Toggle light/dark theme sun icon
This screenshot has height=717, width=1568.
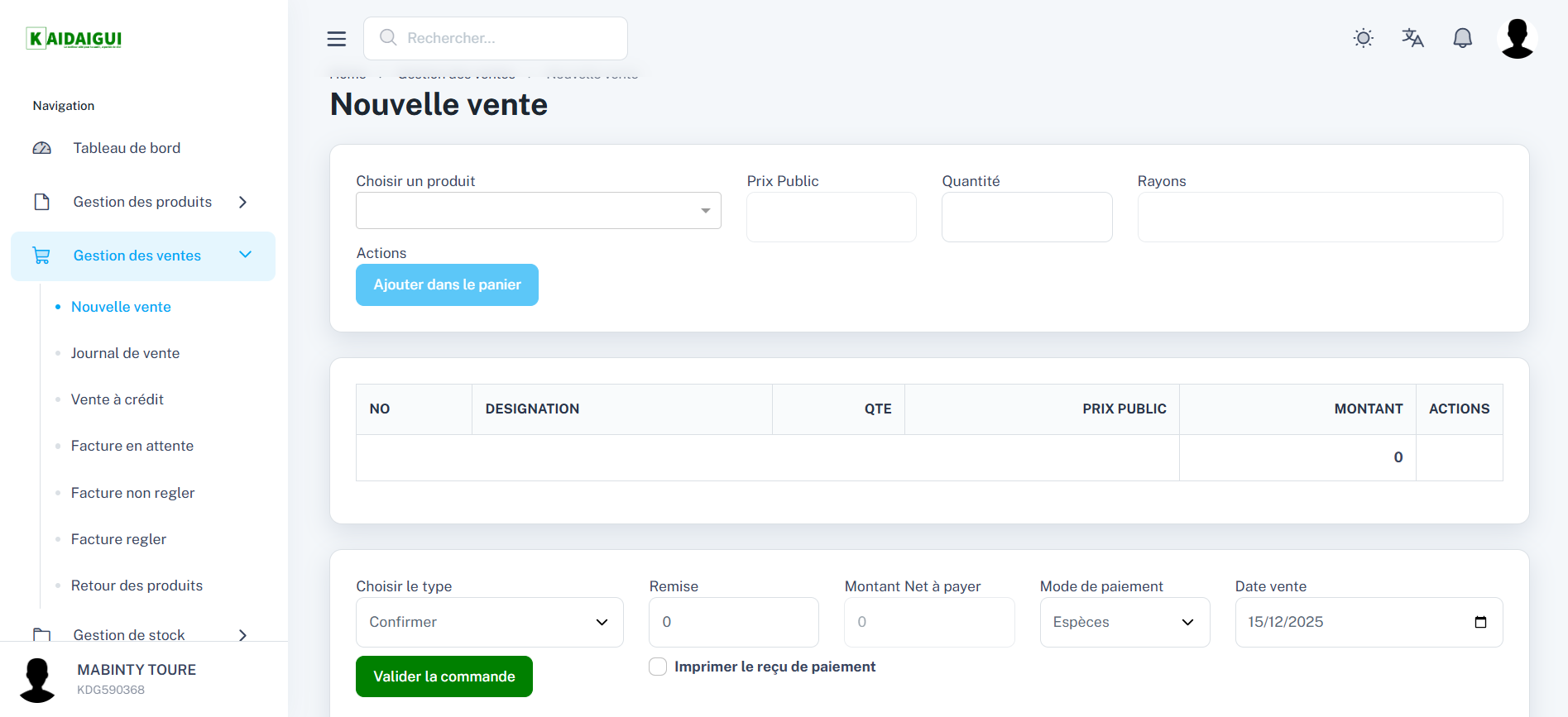pos(1363,38)
